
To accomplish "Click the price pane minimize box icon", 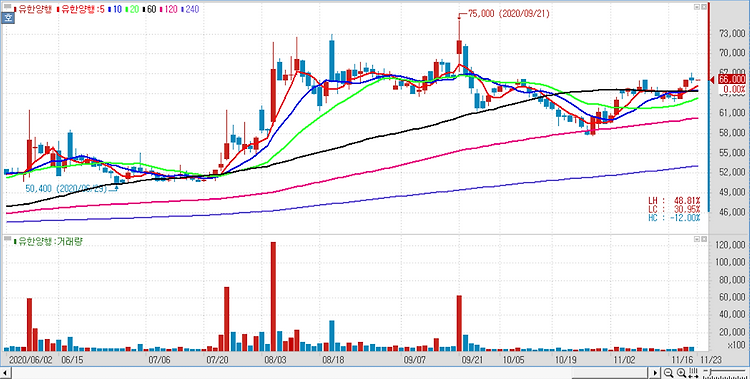I will coord(697,7).
